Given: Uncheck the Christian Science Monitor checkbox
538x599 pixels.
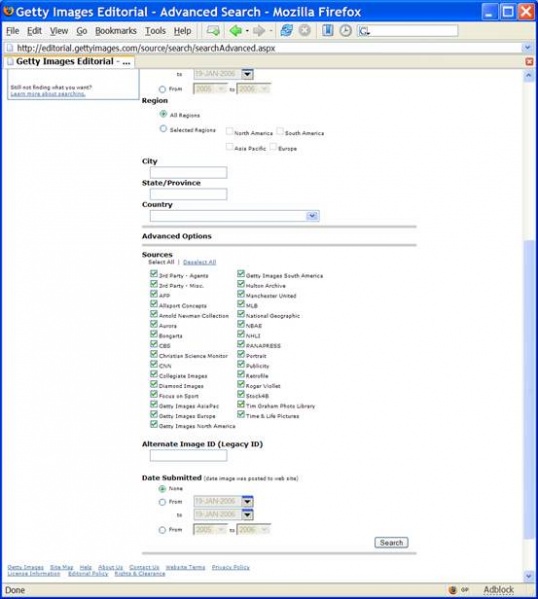Looking at the screenshot, I should pyautogui.click(x=154, y=354).
